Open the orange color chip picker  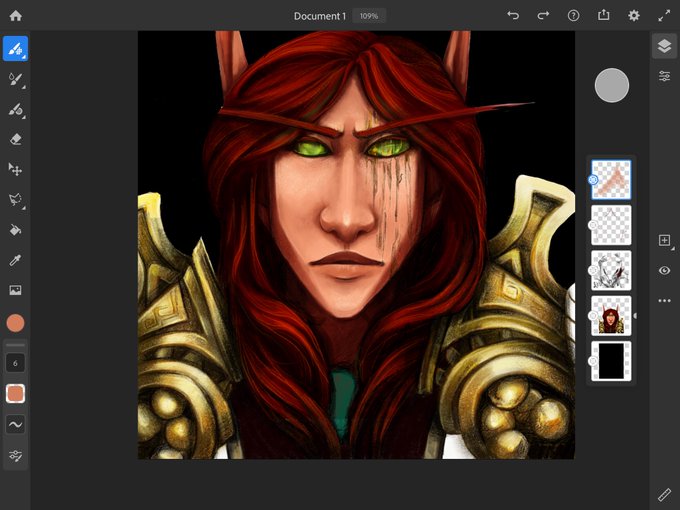pos(16,323)
